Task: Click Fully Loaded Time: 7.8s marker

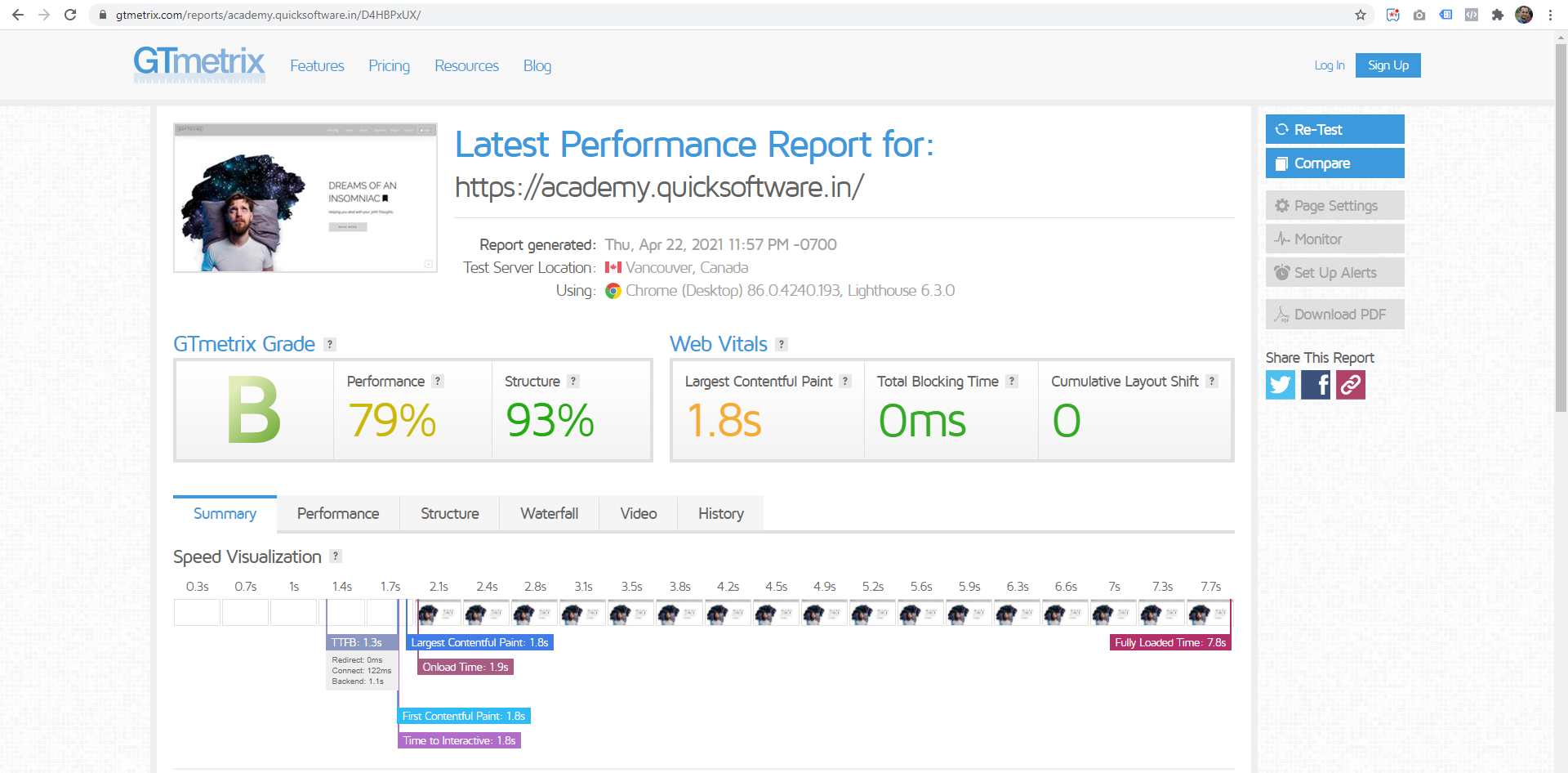Action: pyautogui.click(x=1170, y=642)
